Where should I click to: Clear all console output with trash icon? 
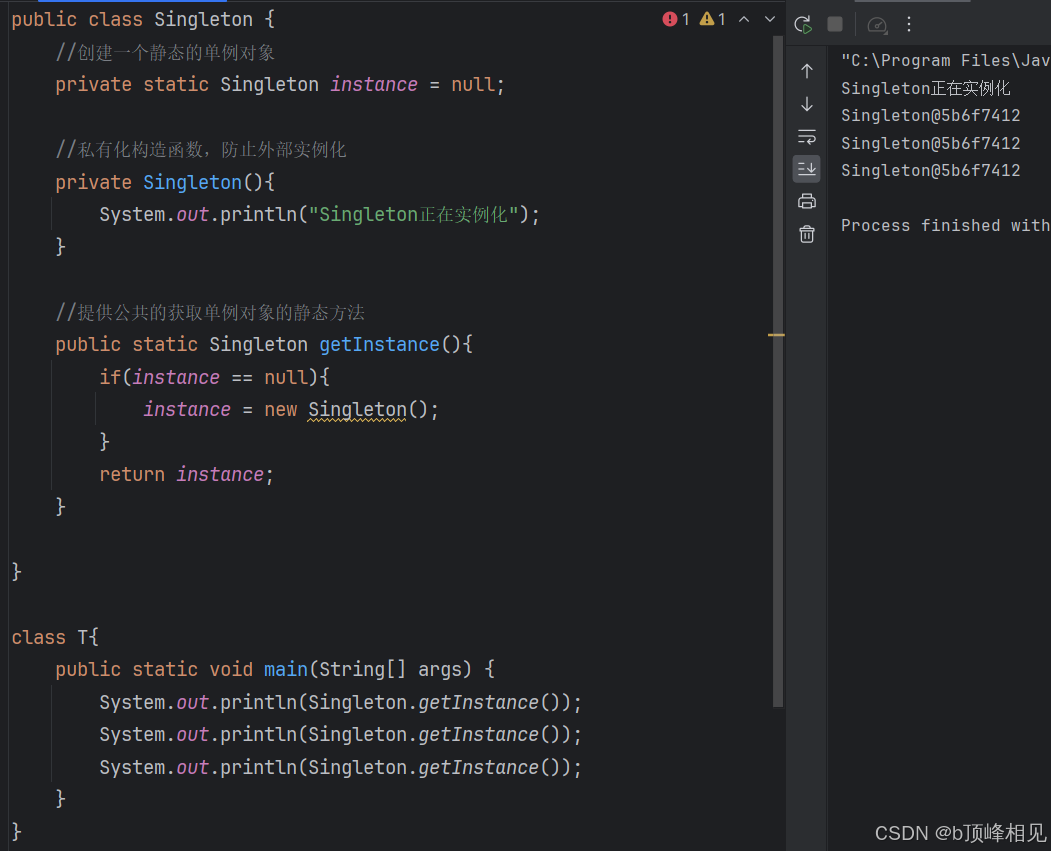tap(807, 234)
